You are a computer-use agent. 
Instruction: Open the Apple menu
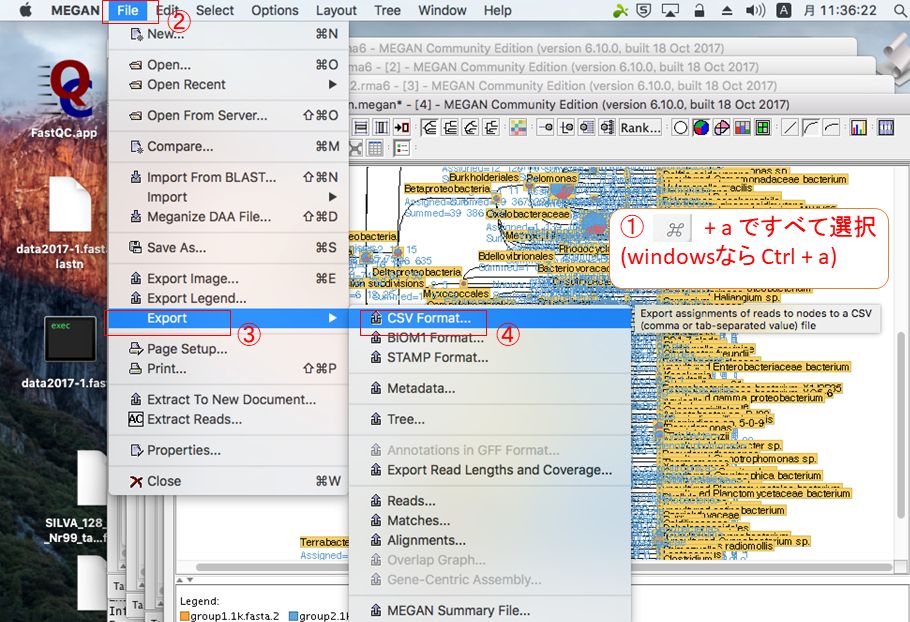[x=26, y=10]
